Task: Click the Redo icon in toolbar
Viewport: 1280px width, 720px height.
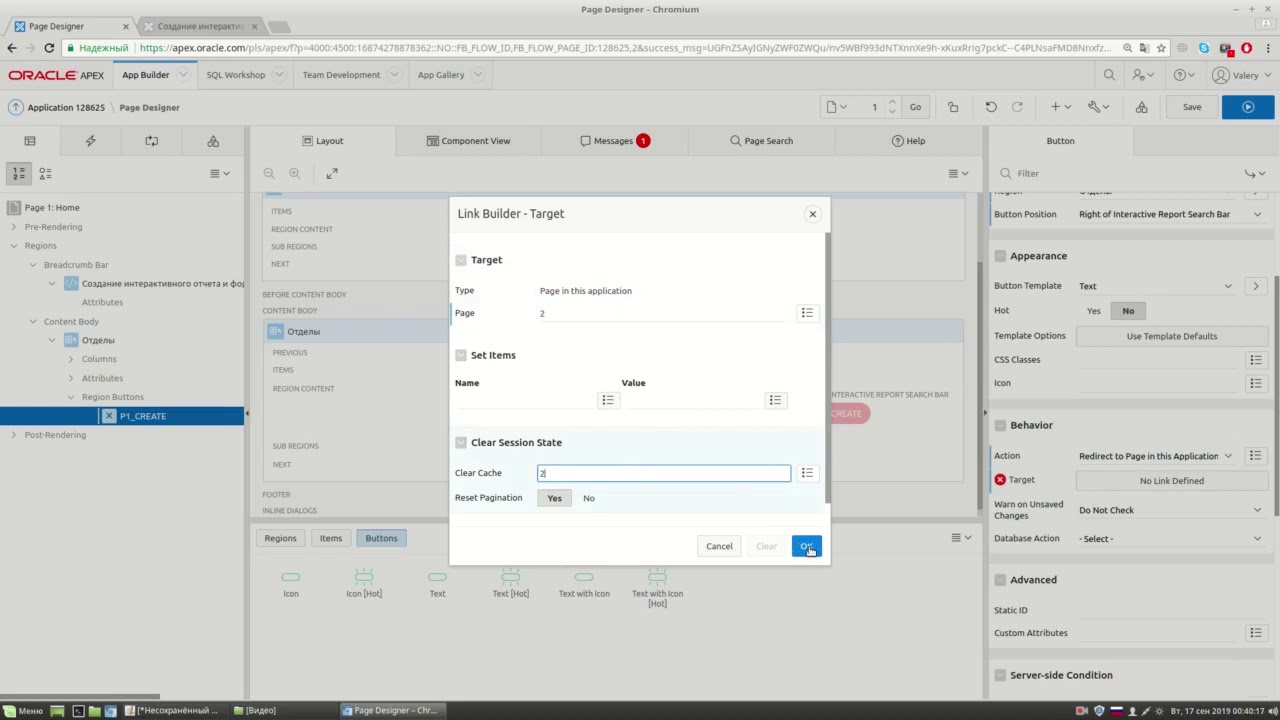Action: 1017,107
